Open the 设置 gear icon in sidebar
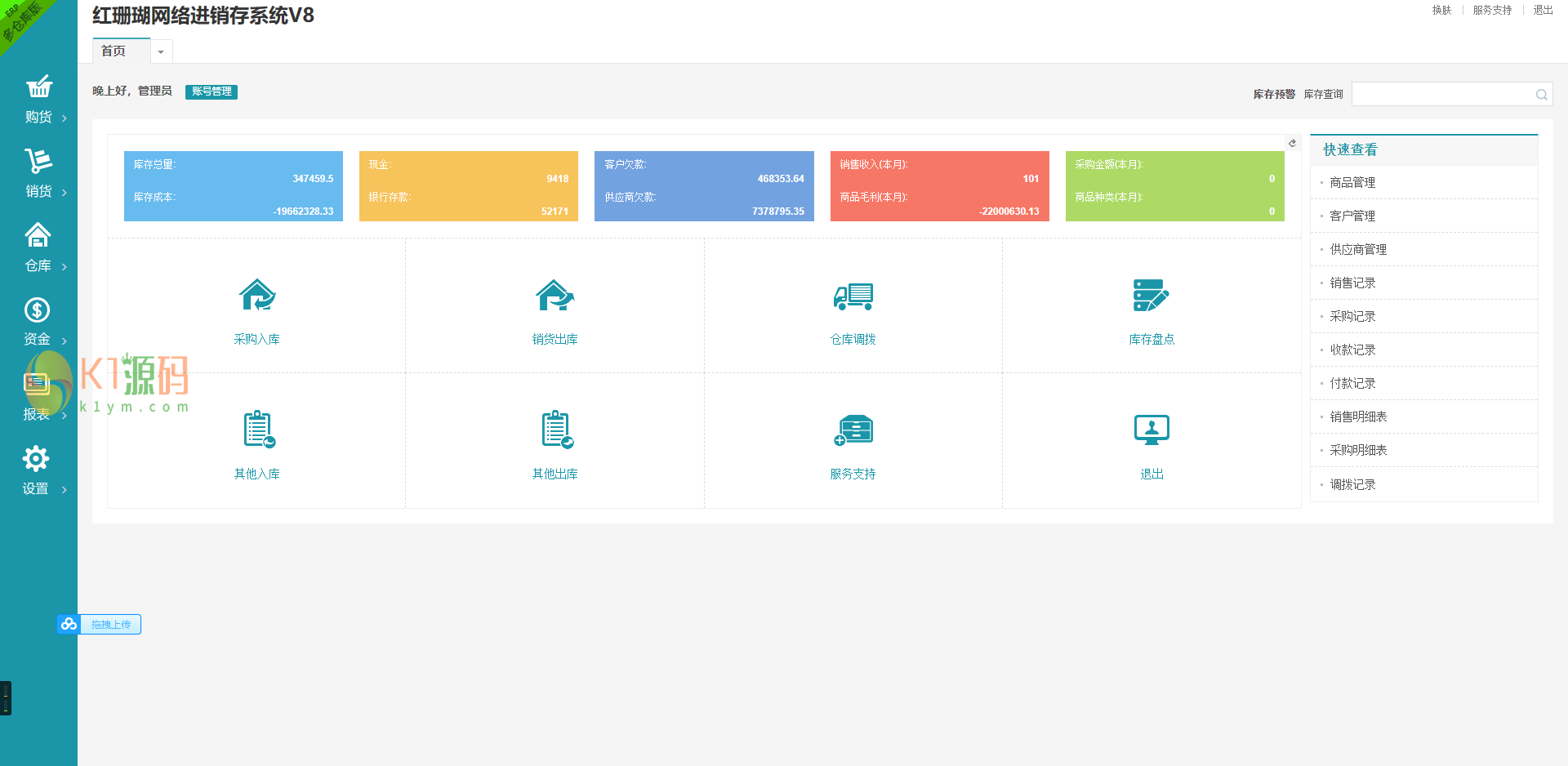Viewport: 1568px width, 766px height. [36, 458]
